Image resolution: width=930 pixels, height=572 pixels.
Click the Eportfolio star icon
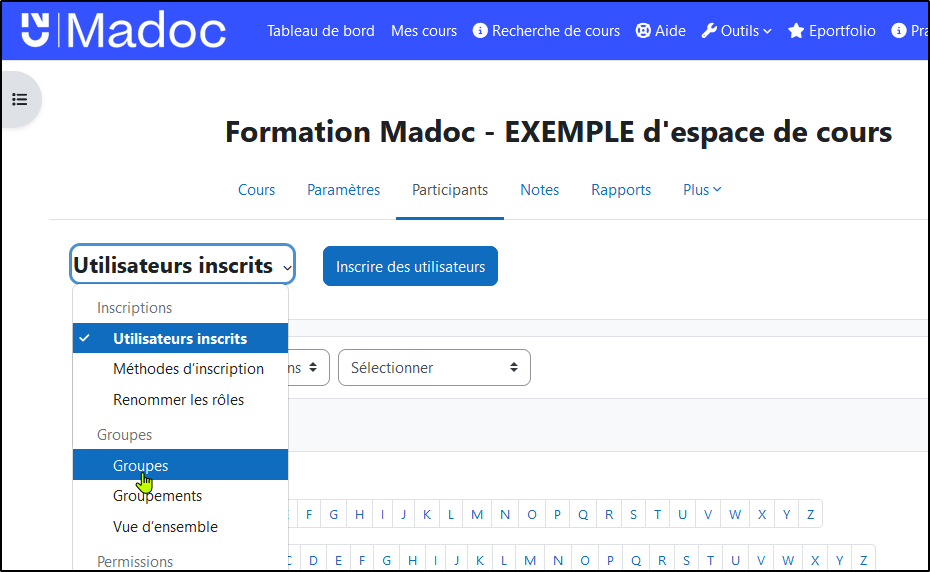[x=796, y=31]
